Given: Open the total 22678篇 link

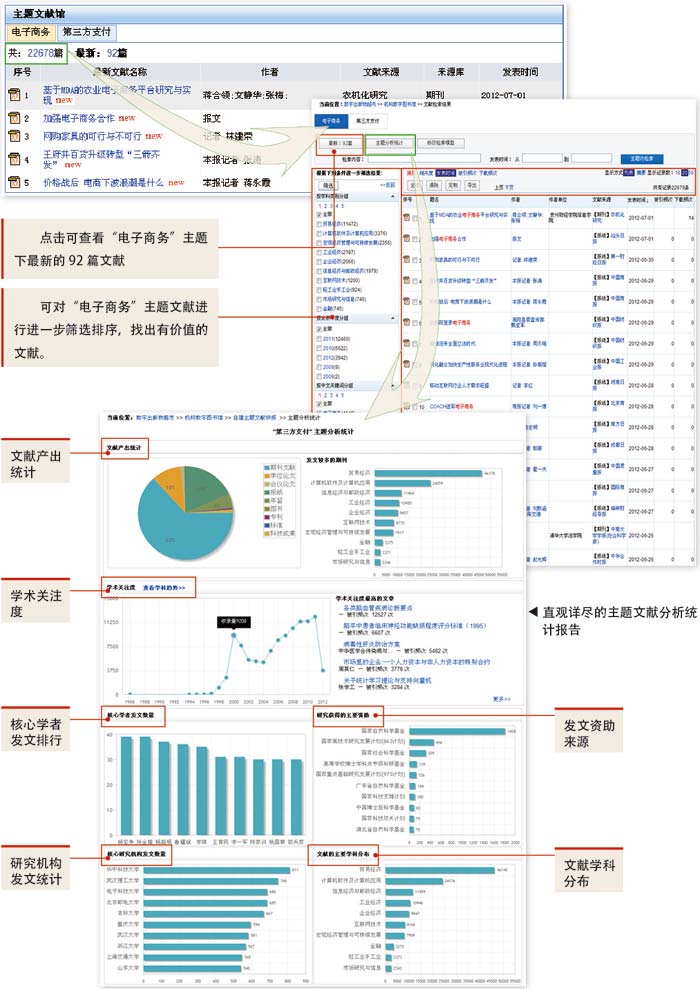Looking at the screenshot, I should click(x=45, y=53).
